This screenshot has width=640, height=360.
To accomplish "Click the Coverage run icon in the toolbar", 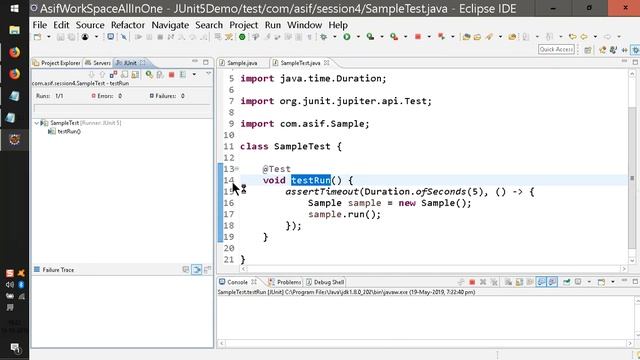I will [370, 37].
